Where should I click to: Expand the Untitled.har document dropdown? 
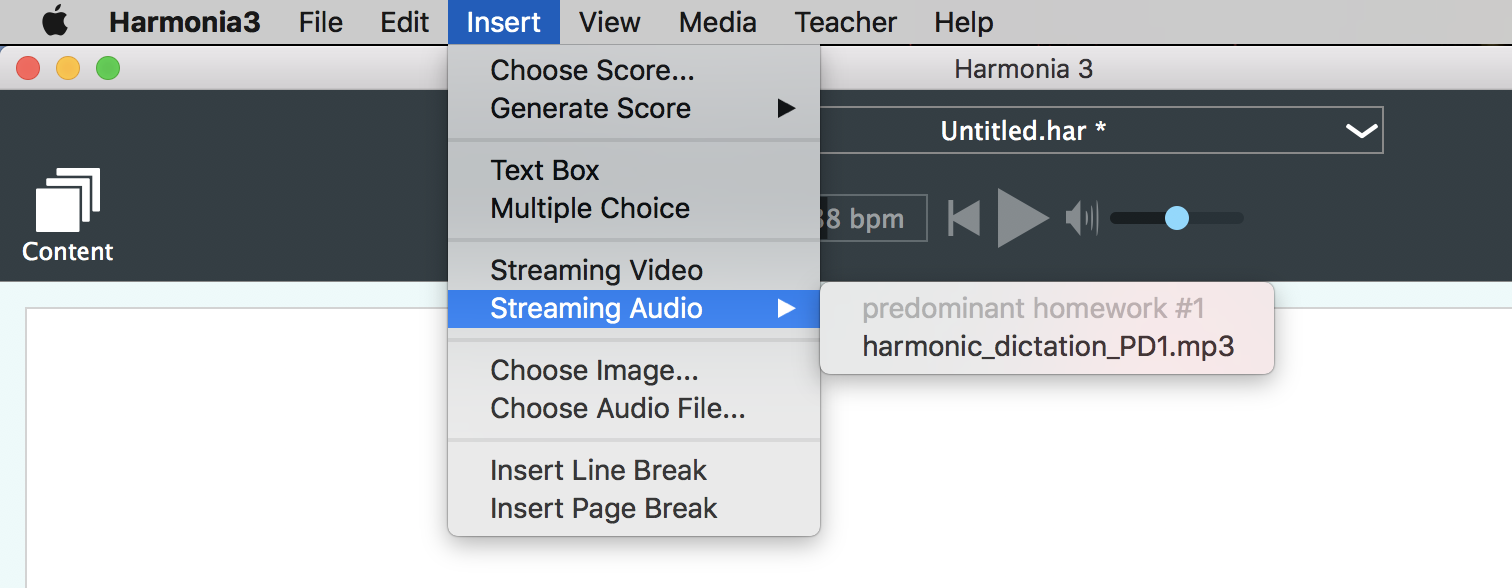point(1361,131)
